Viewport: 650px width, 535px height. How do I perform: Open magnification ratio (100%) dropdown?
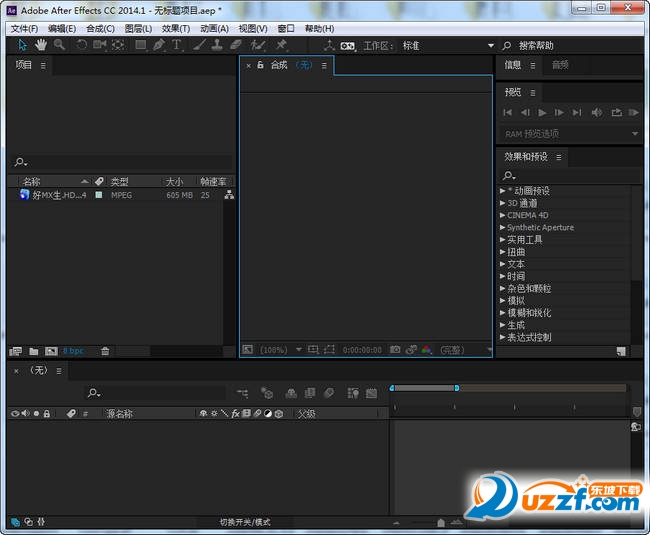[x=281, y=350]
